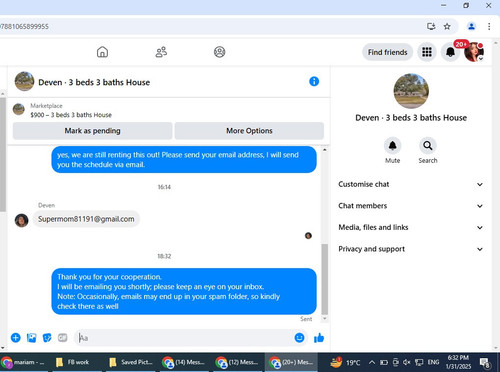Expand Media, files and links section
The image size is (500, 372).
pos(411,227)
